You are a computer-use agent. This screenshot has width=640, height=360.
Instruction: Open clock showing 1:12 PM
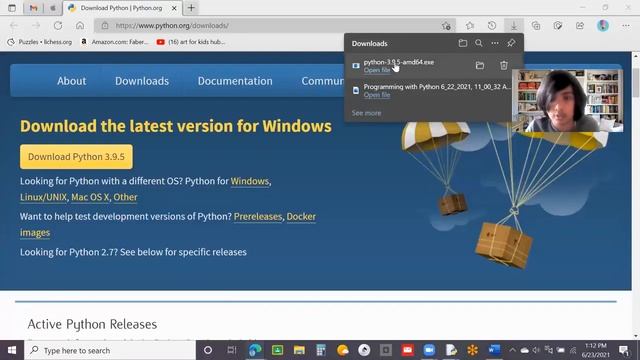596,350
